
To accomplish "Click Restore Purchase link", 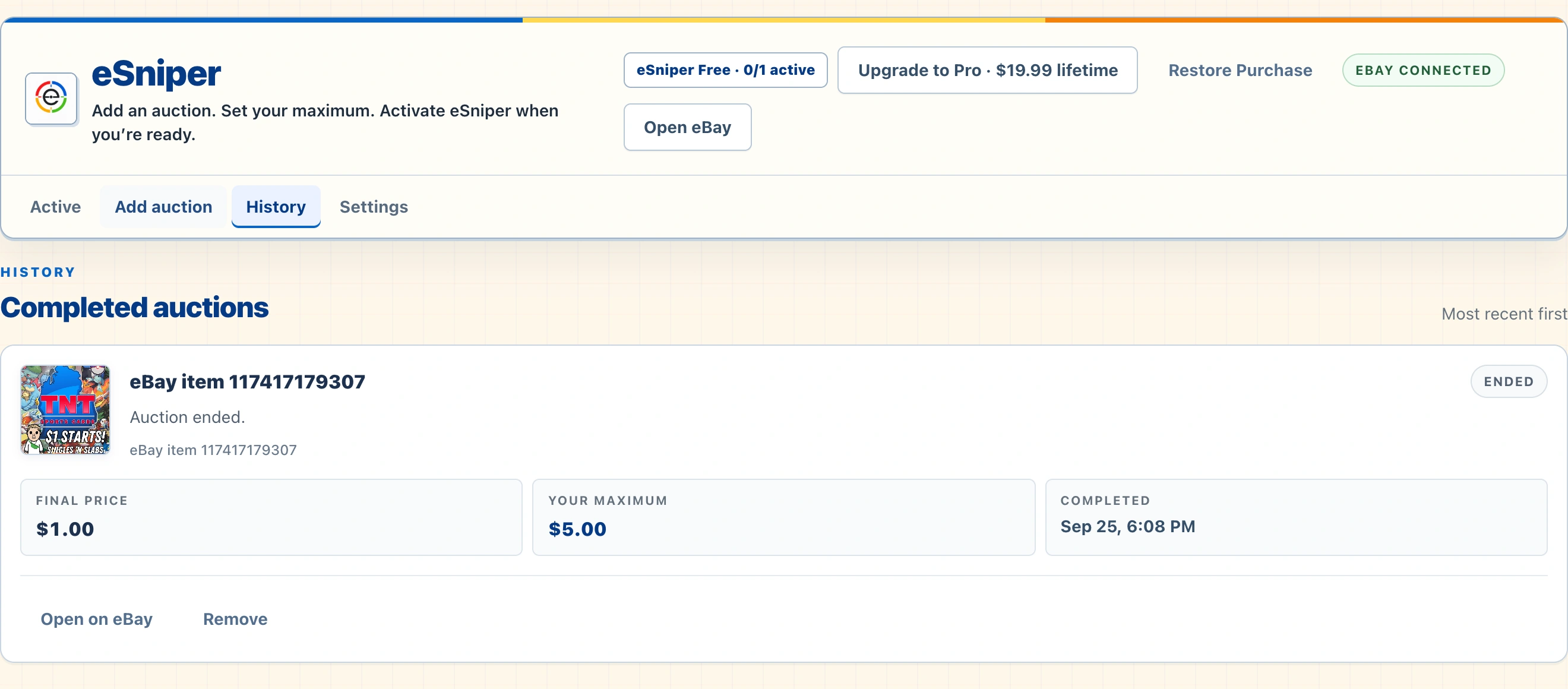I will [1240, 70].
